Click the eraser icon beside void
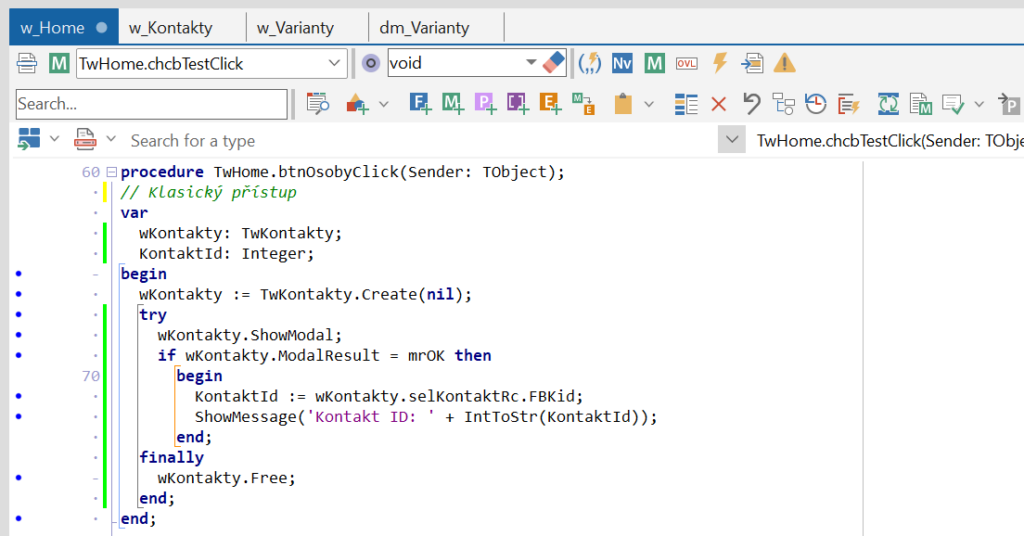1024x536 pixels. (x=554, y=63)
